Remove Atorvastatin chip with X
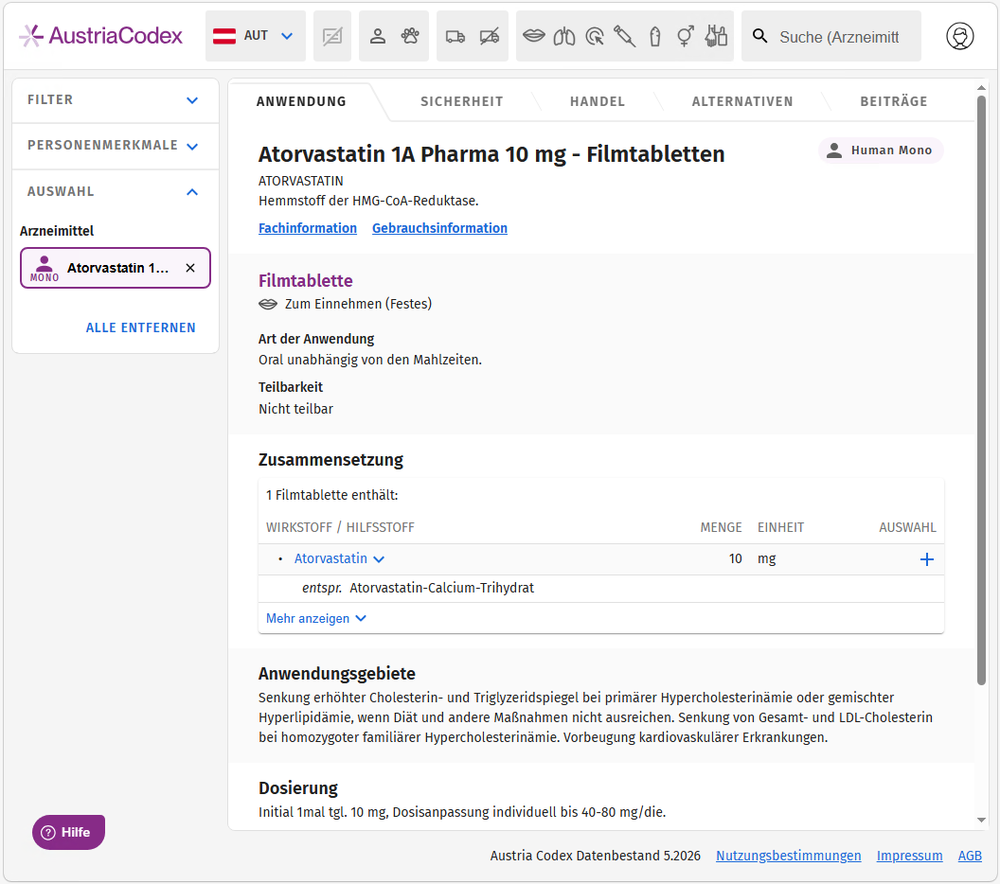 point(190,268)
